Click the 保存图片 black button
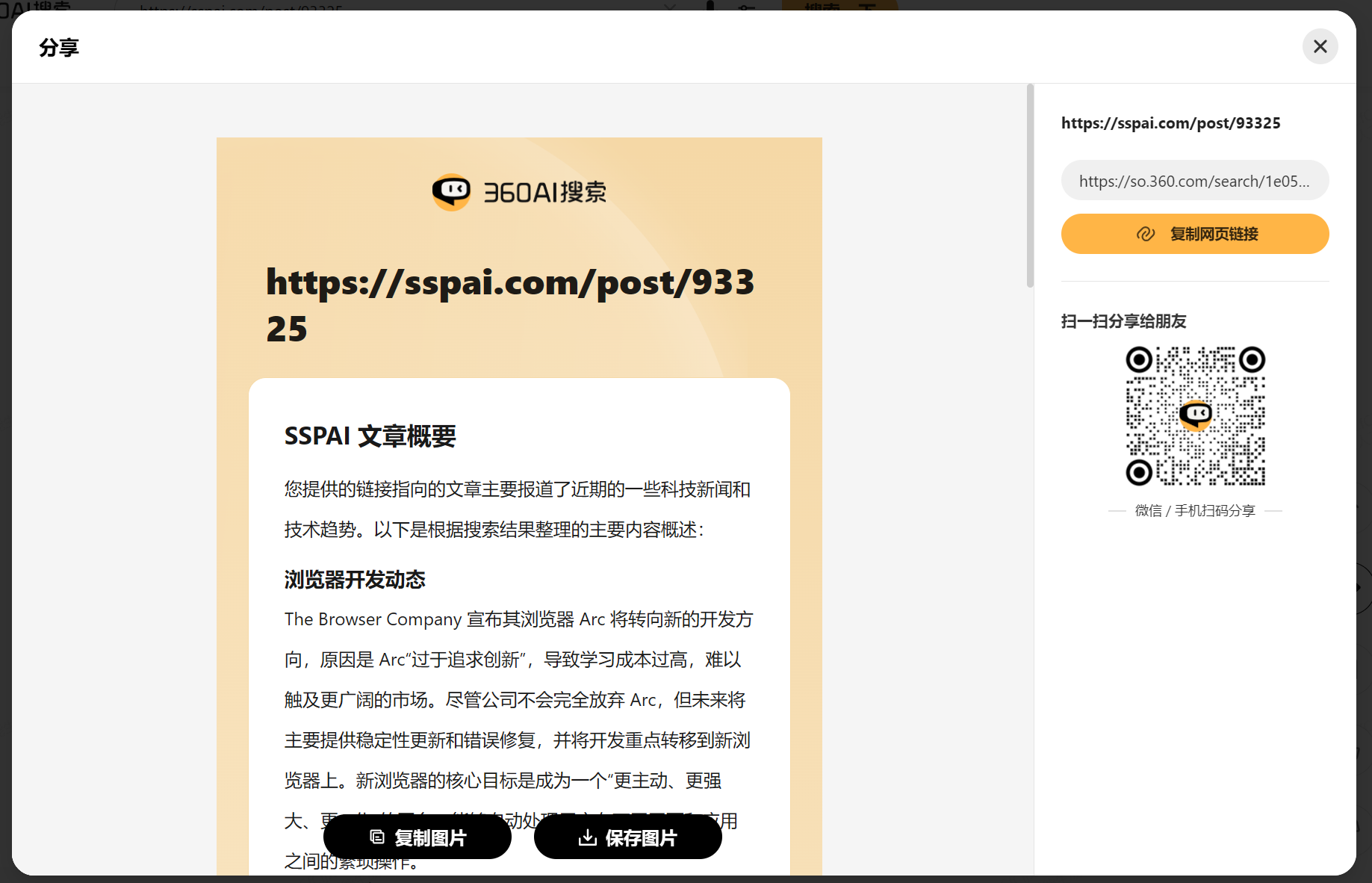This screenshot has height=883, width=1372. 628,837
